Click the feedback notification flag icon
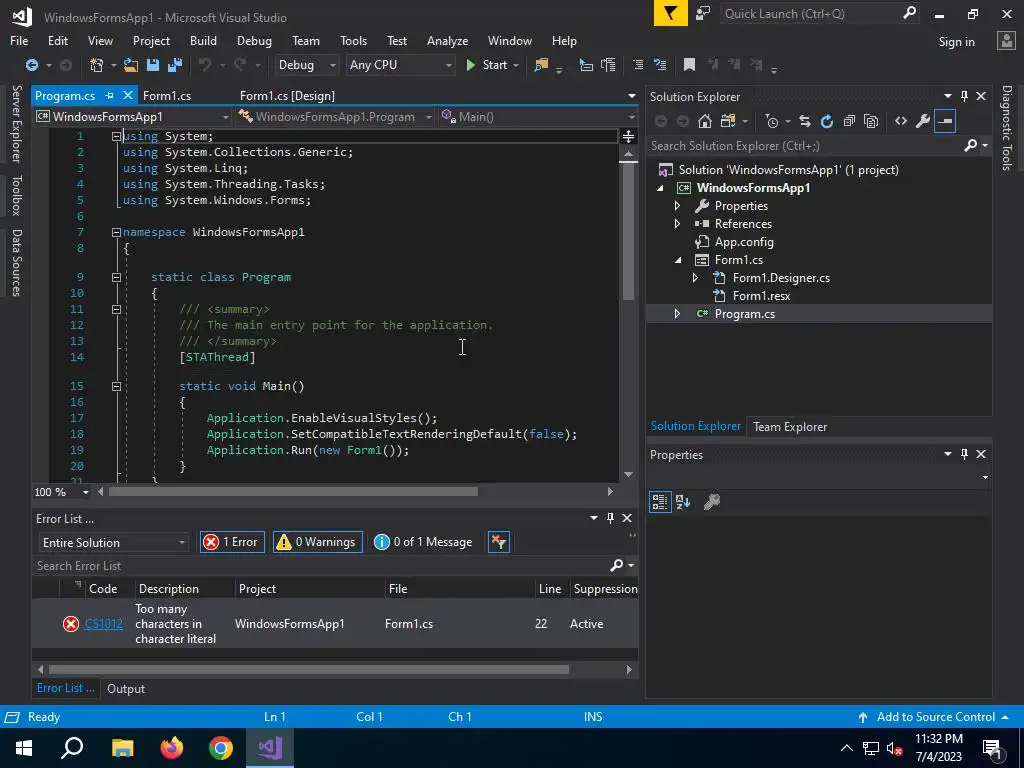The height and width of the screenshot is (768, 1024). pyautogui.click(x=671, y=13)
